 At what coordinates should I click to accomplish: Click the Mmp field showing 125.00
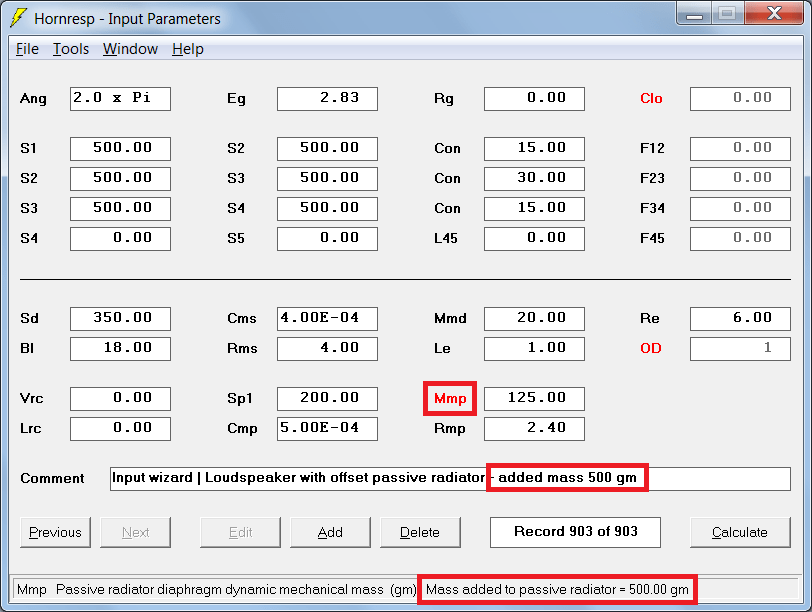click(534, 399)
